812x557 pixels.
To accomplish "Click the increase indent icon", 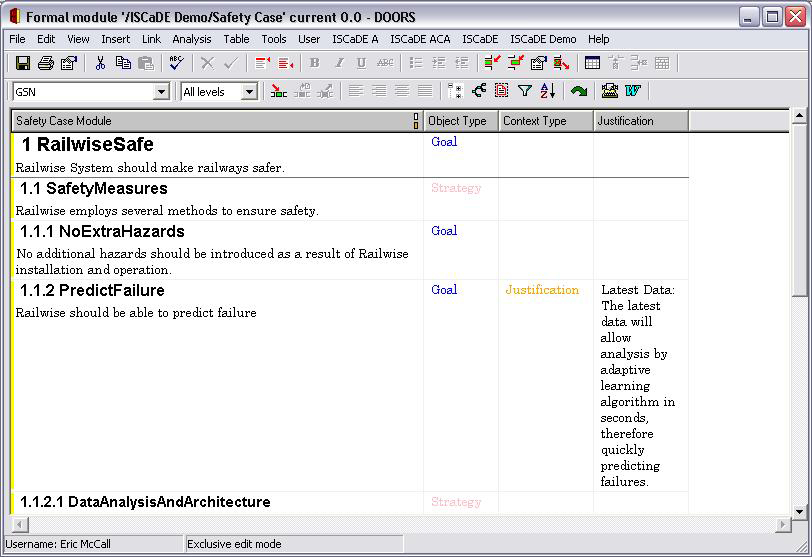I will point(439,63).
